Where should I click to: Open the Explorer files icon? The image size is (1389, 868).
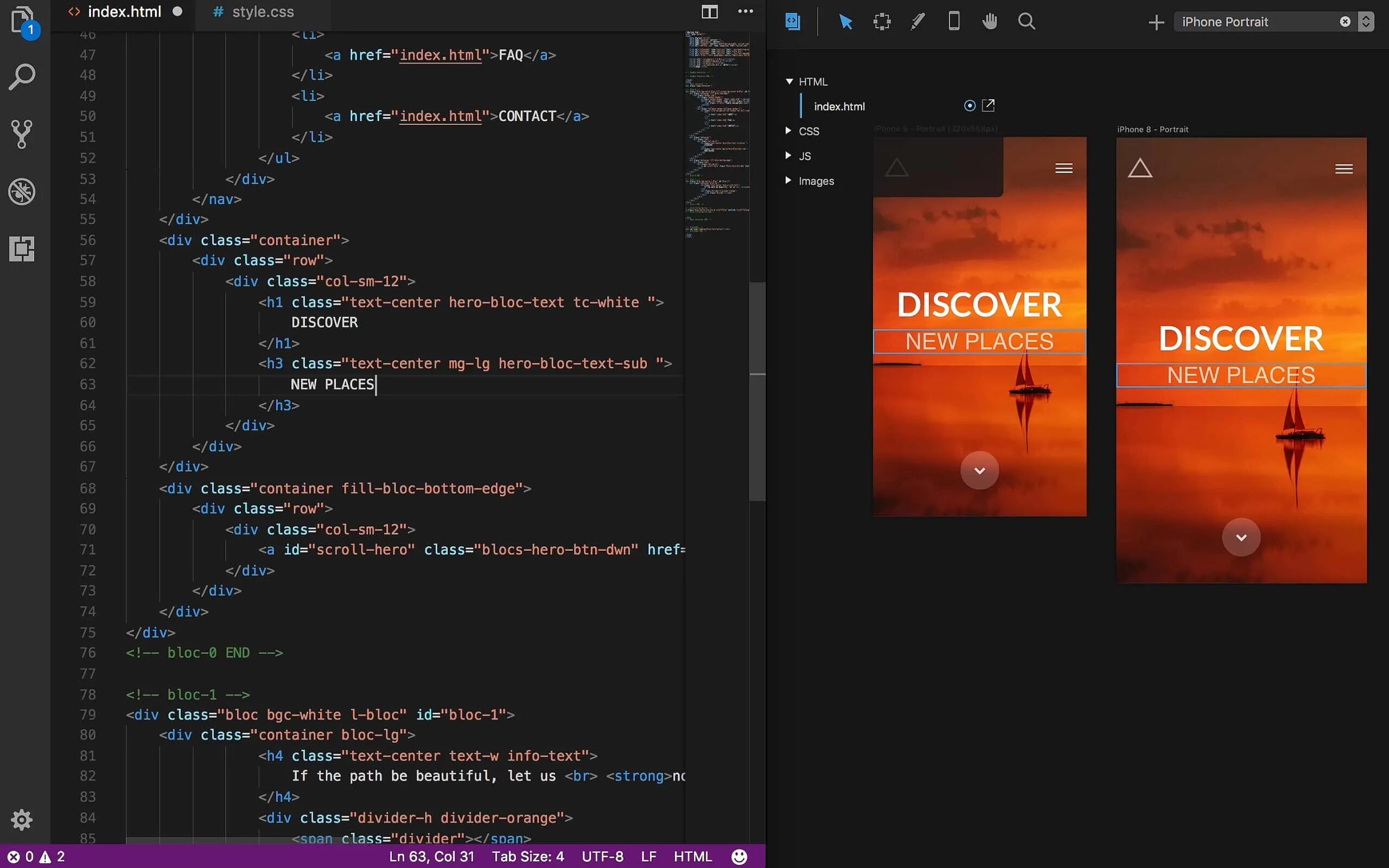[x=22, y=20]
